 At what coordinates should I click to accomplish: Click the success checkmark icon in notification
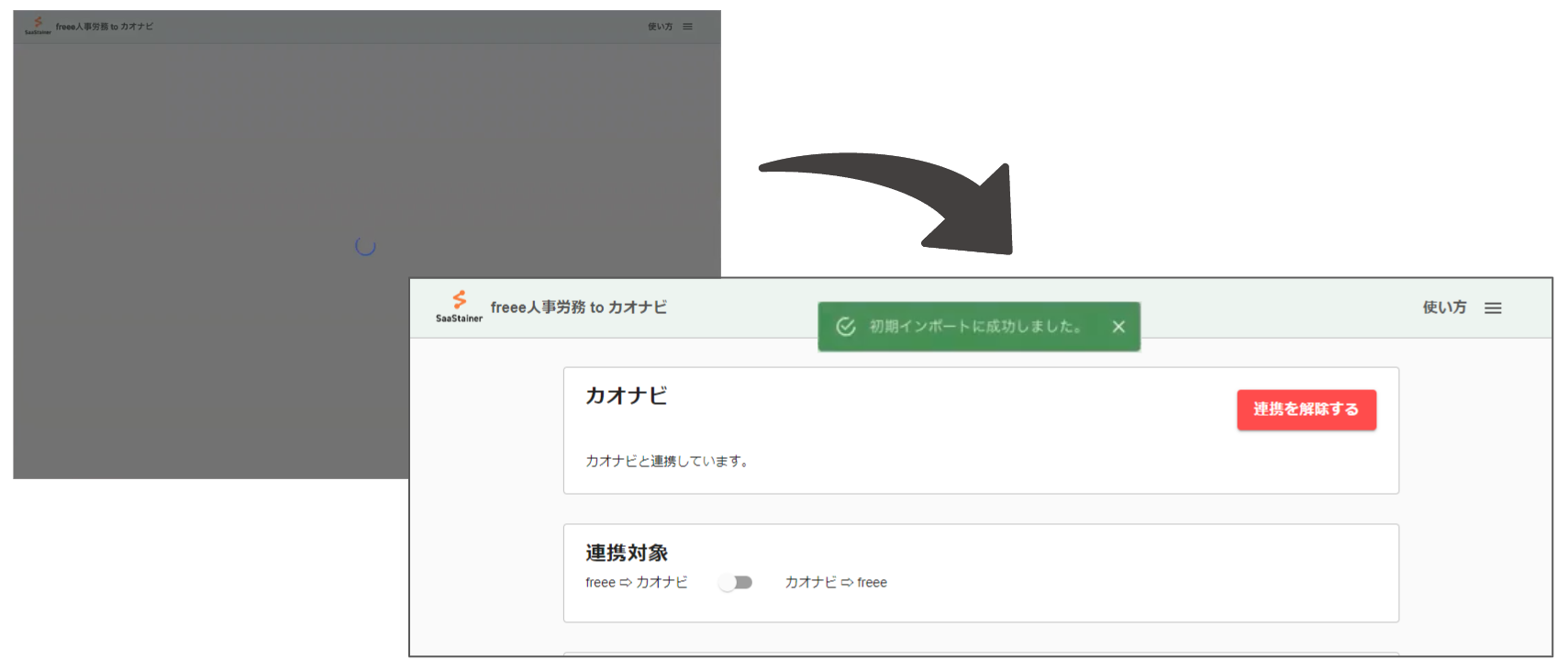[846, 327]
